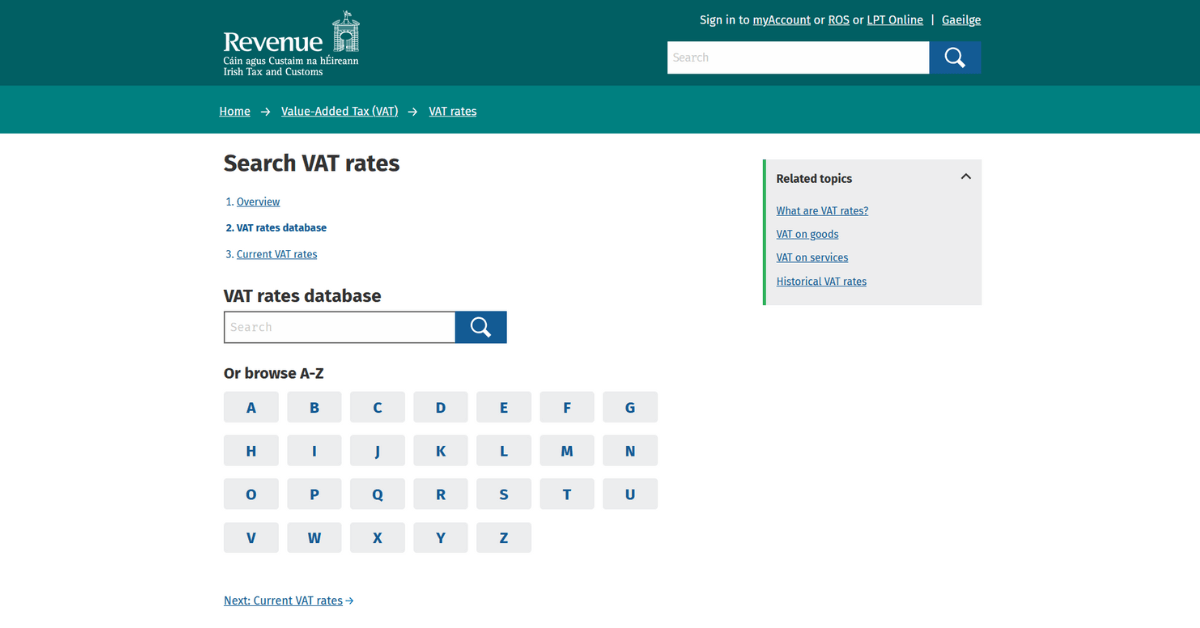1200x628 pixels.
Task: Select letter M from the A-Z grid
Action: tap(567, 450)
